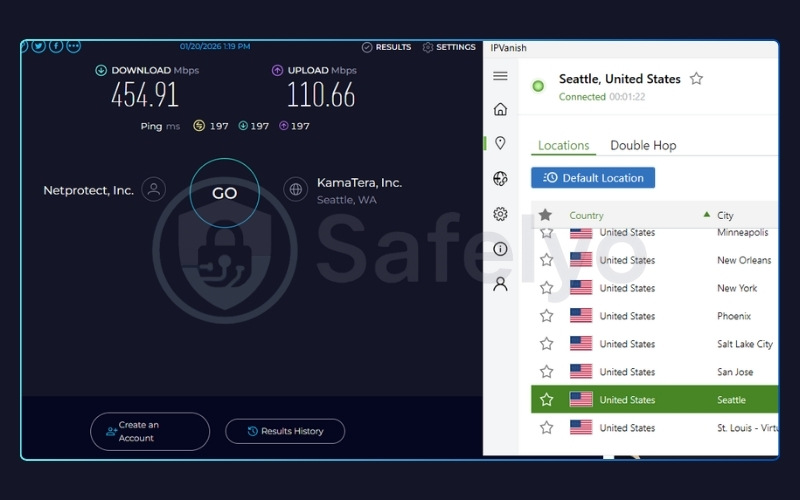The width and height of the screenshot is (800, 500).
Task: Click the download arrow icon next to DOWNLOAD
Action: 101,70
